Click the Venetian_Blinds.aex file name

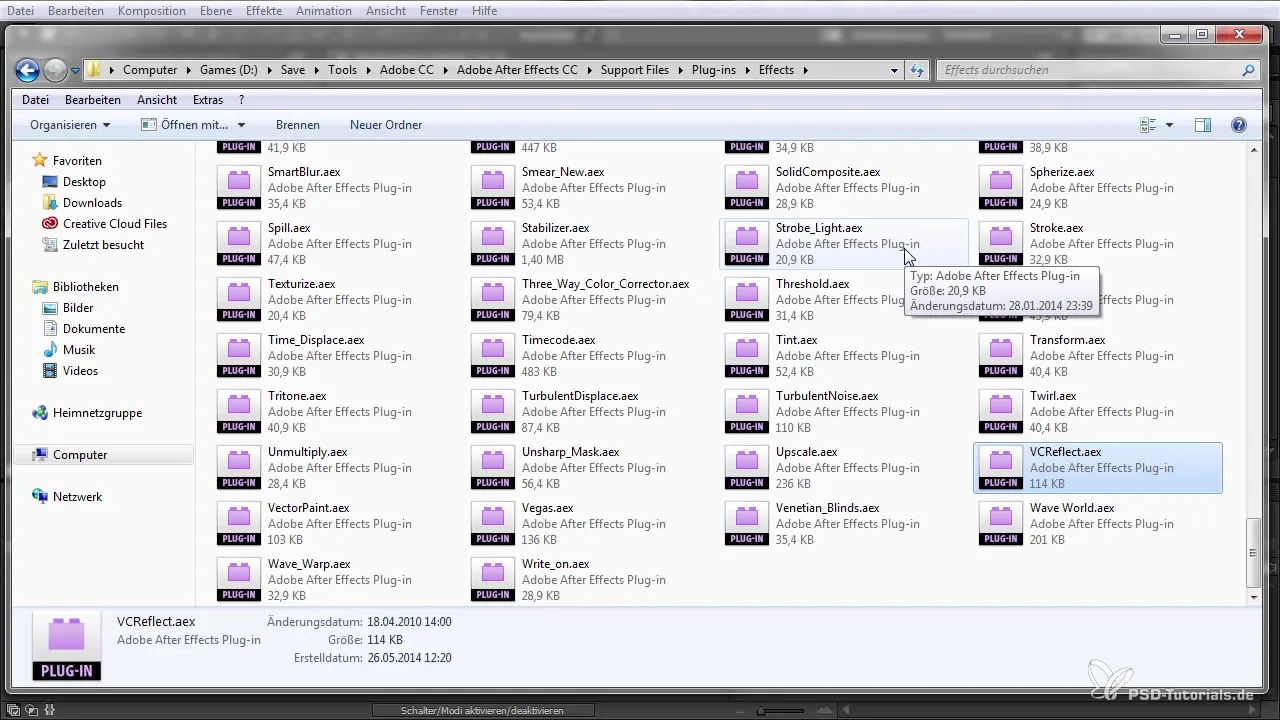(x=827, y=508)
